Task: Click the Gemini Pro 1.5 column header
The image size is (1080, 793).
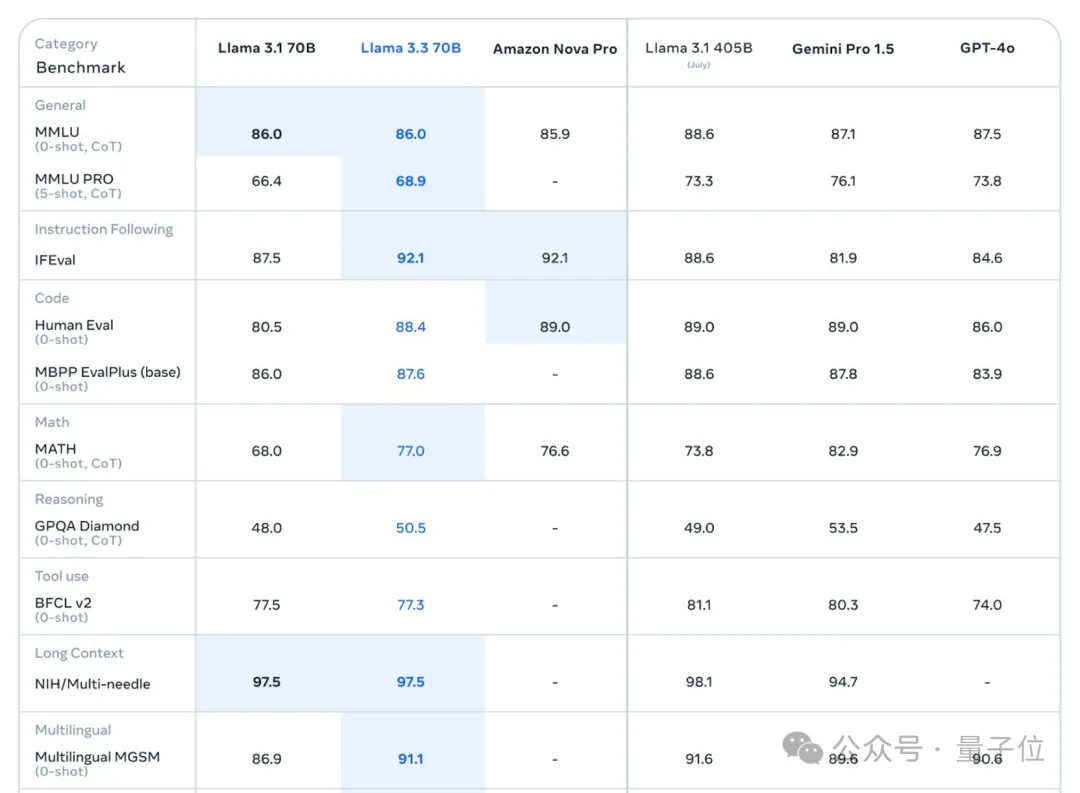Action: coord(842,49)
